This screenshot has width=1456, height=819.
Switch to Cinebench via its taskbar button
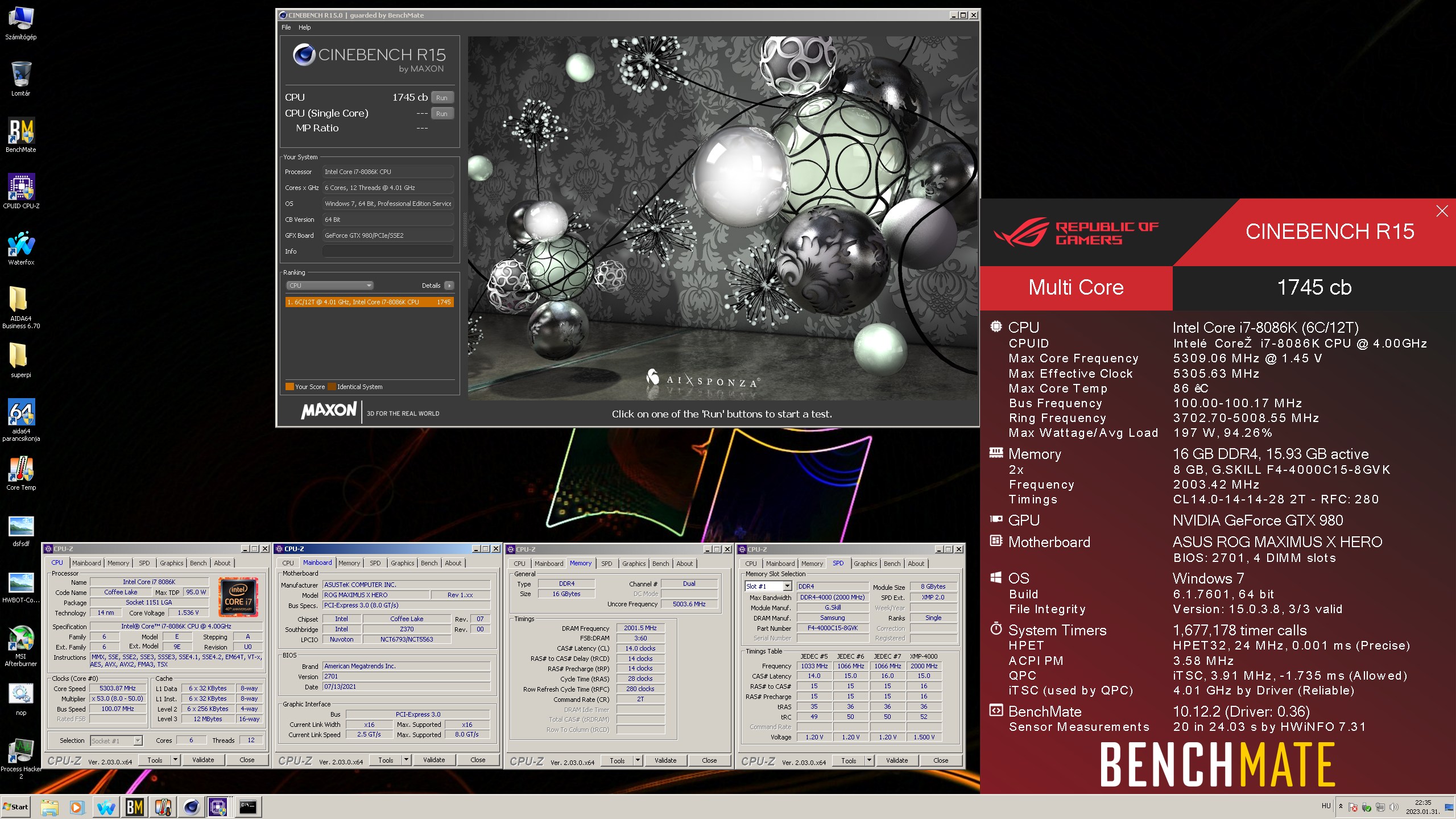(x=191, y=806)
